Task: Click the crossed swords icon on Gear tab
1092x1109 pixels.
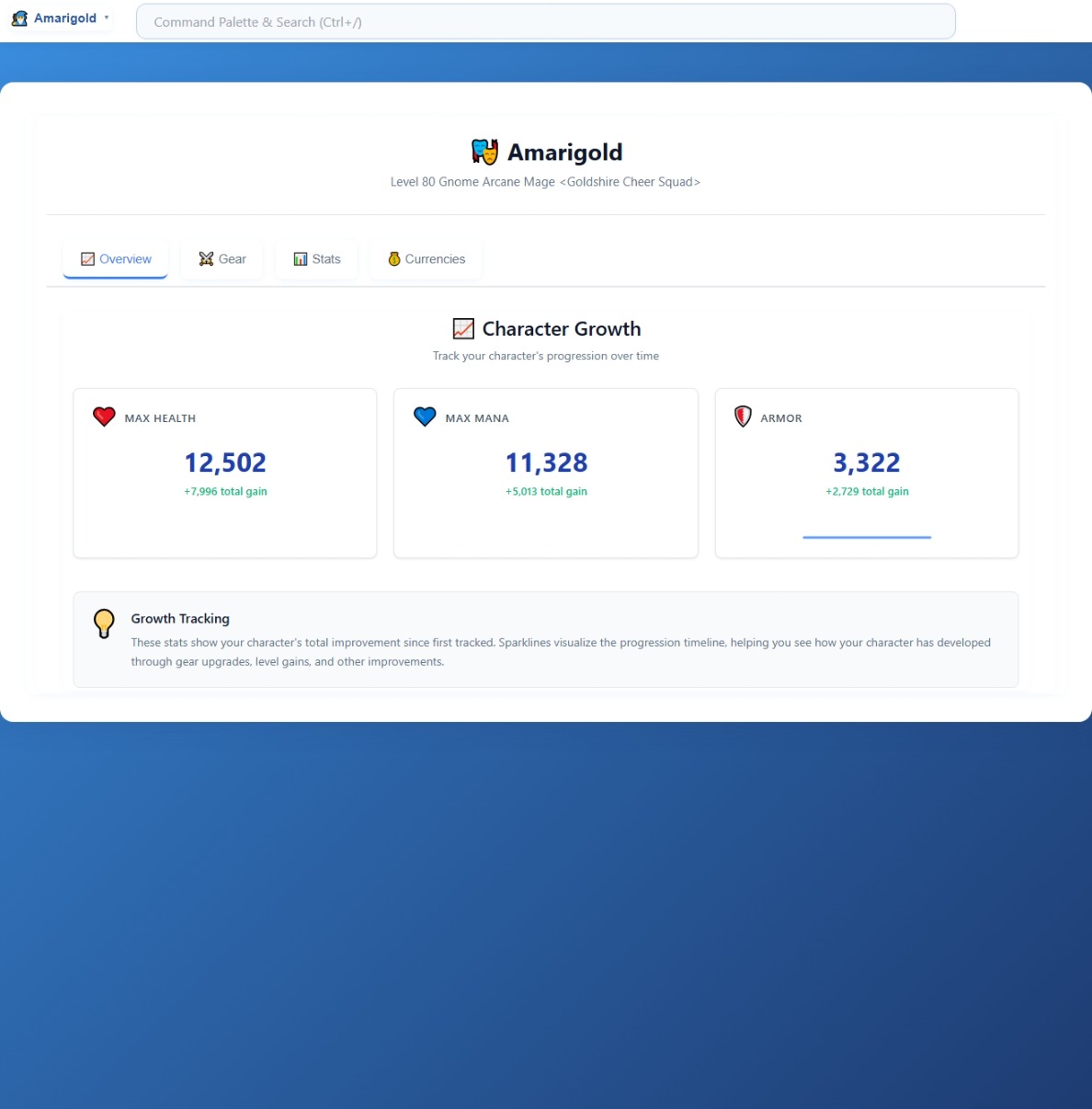Action: pos(206,259)
